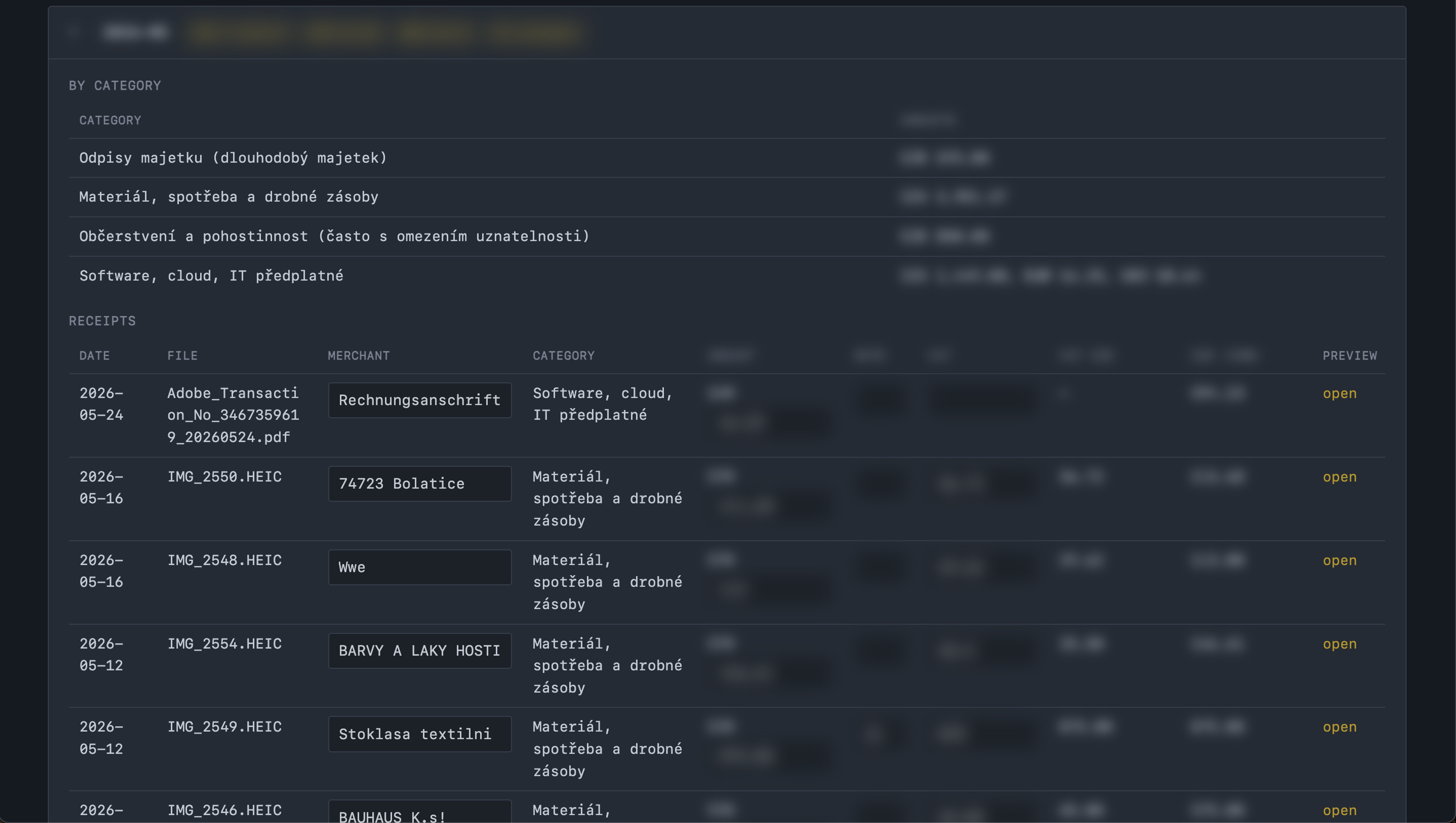Click the date 2026-05-24

point(101,405)
